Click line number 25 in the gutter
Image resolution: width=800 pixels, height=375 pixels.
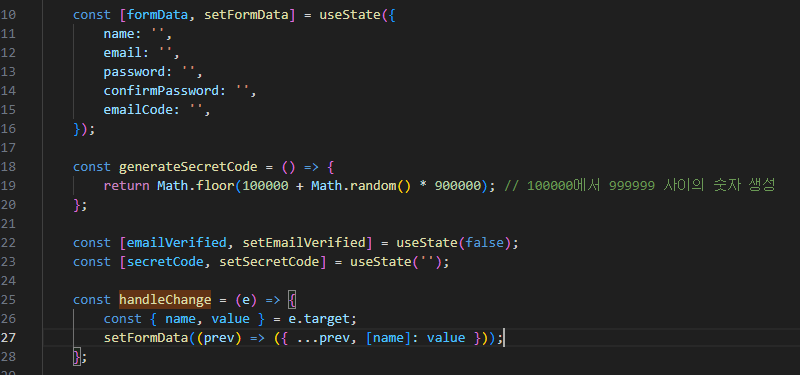(x=8, y=299)
